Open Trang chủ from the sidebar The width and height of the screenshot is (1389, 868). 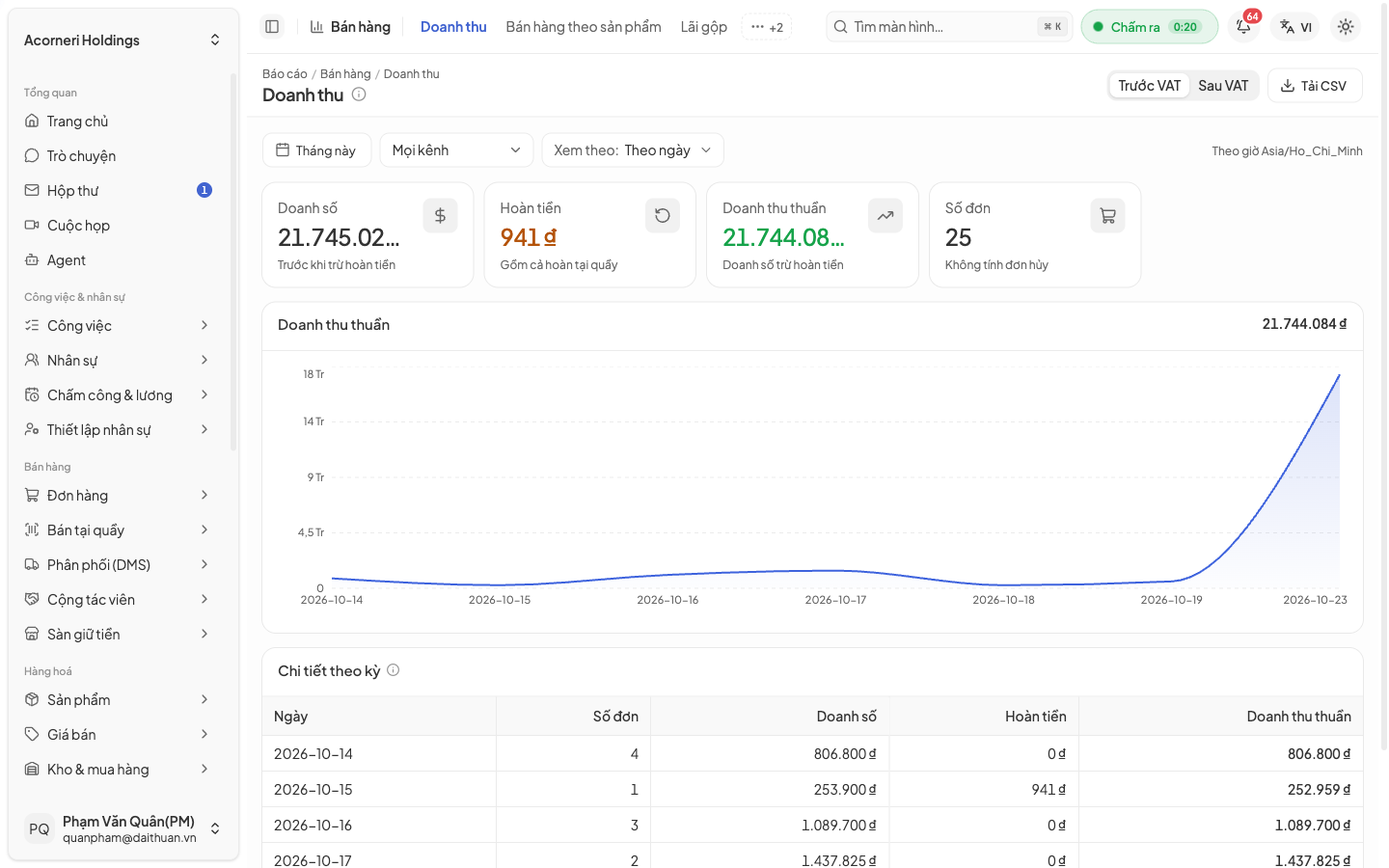[119, 122]
